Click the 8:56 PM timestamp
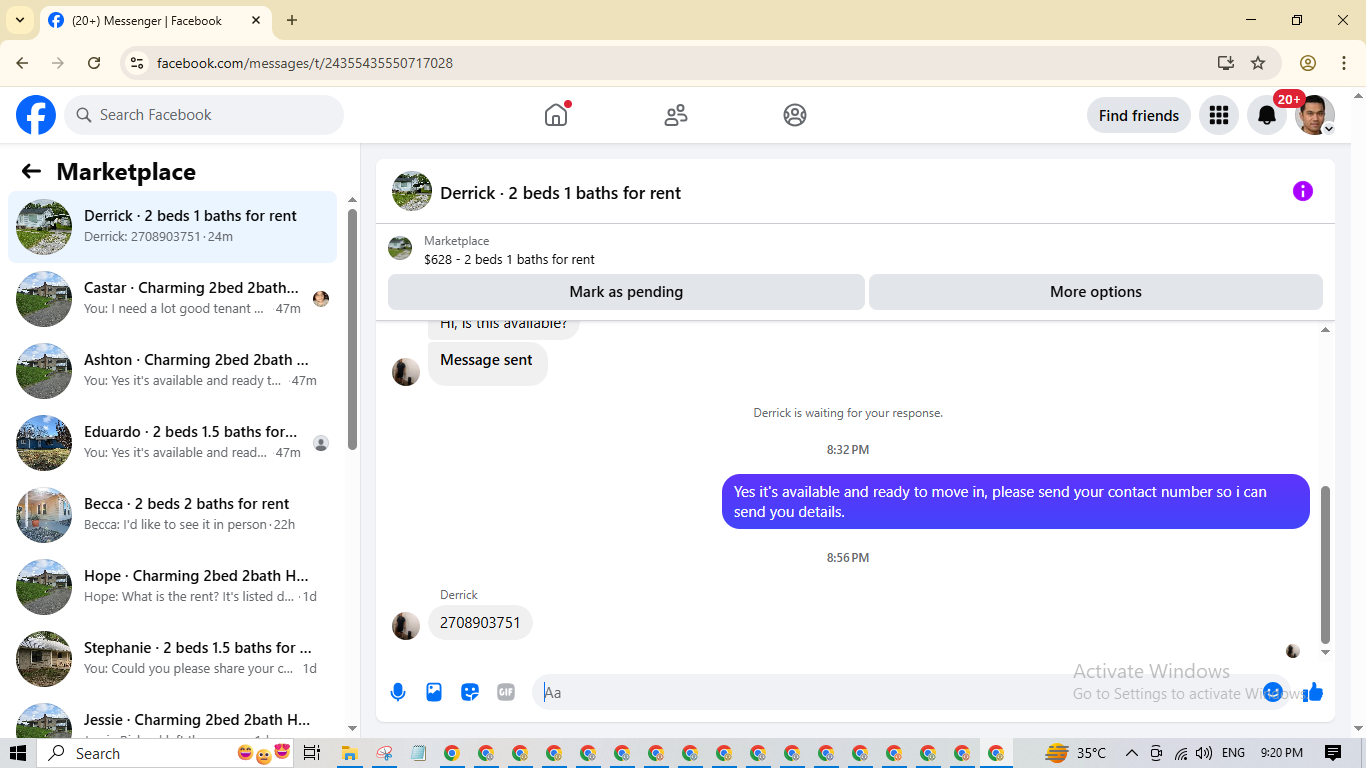This screenshot has height=768, width=1366. [848, 557]
